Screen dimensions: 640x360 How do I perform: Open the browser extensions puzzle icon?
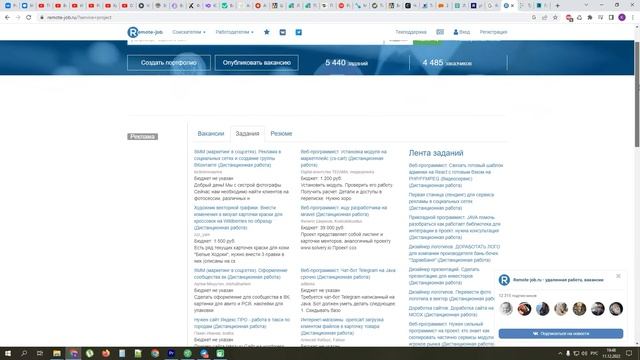[x=590, y=18]
